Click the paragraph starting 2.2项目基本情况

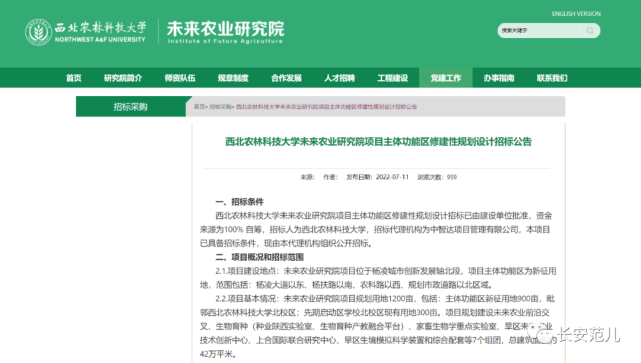click(377, 326)
